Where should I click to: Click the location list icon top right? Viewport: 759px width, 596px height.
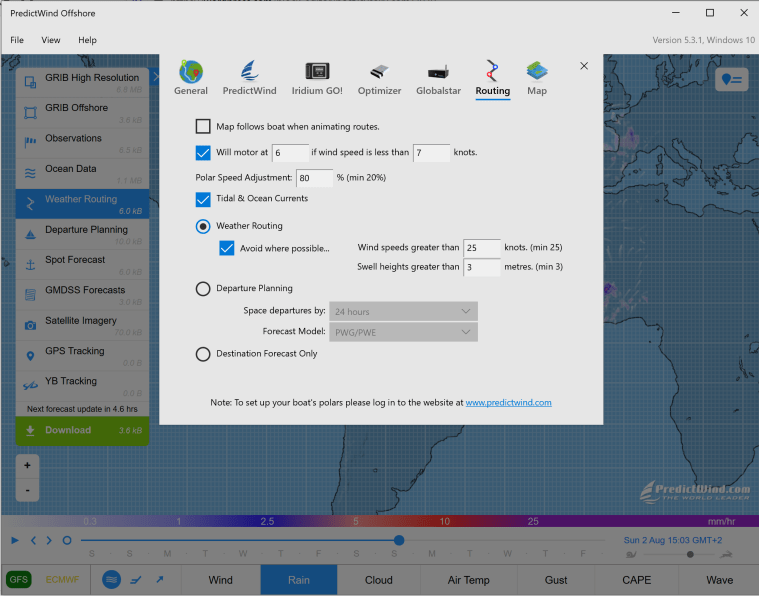click(733, 80)
